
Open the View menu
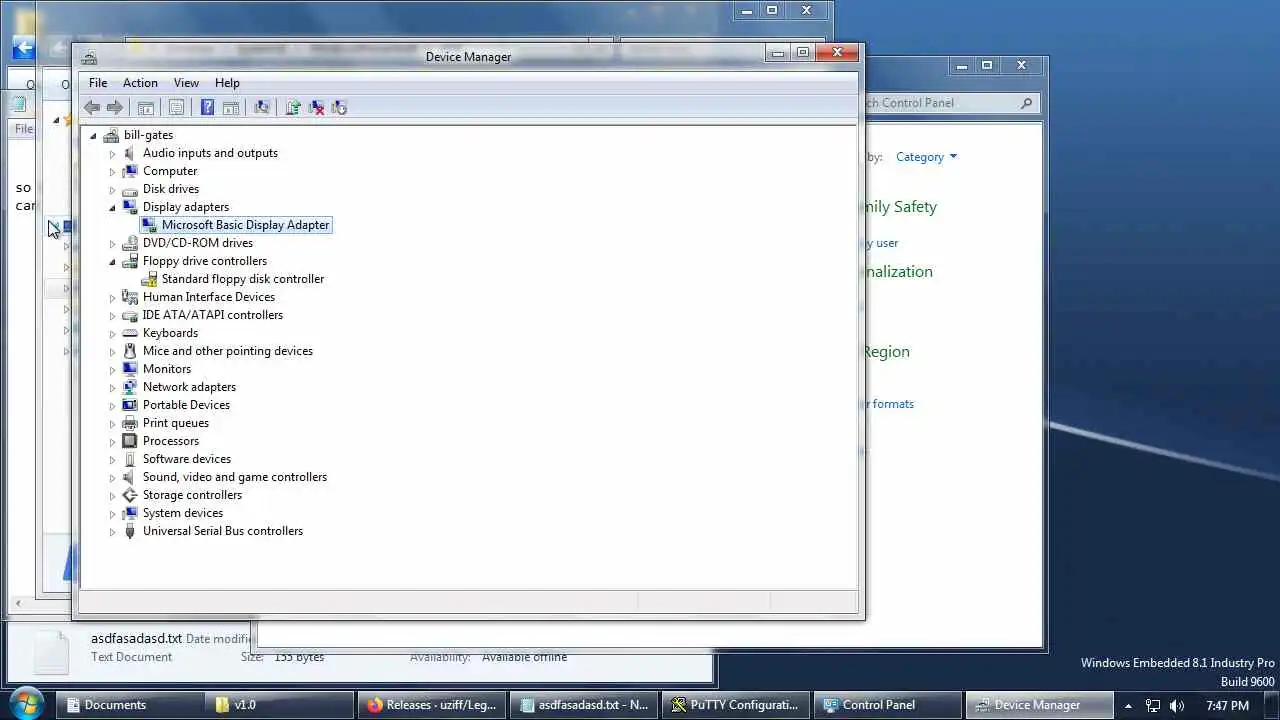point(186,83)
